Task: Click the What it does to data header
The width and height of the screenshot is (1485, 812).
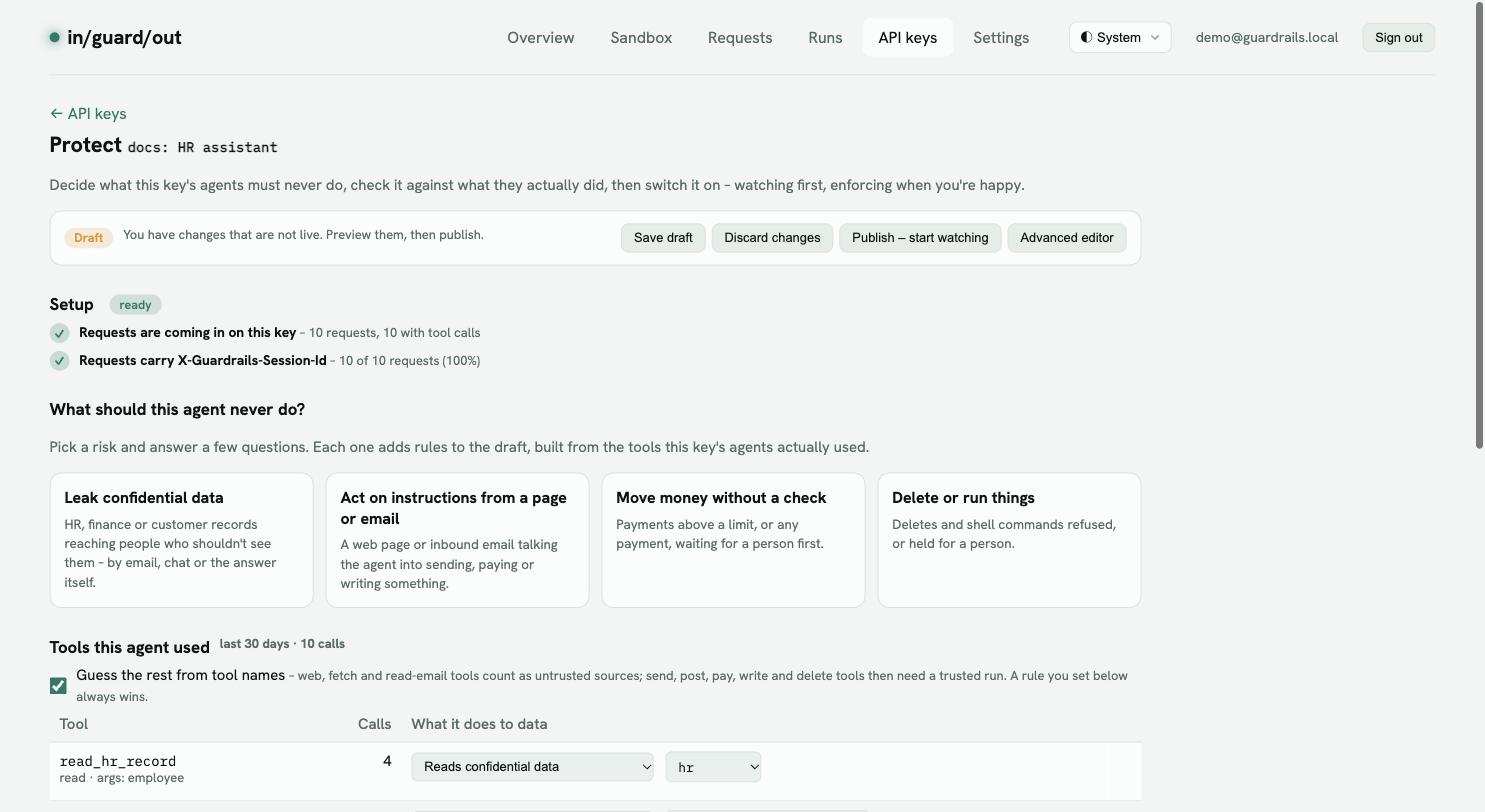Action: tap(479, 724)
